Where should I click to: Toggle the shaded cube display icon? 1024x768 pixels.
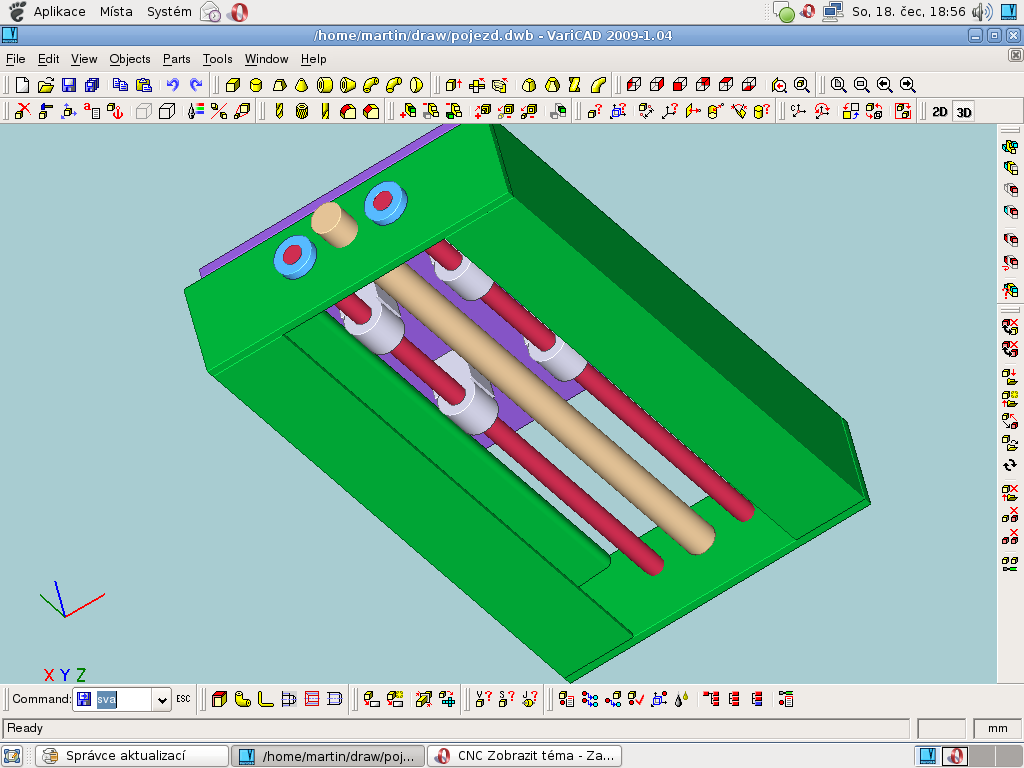pos(167,111)
